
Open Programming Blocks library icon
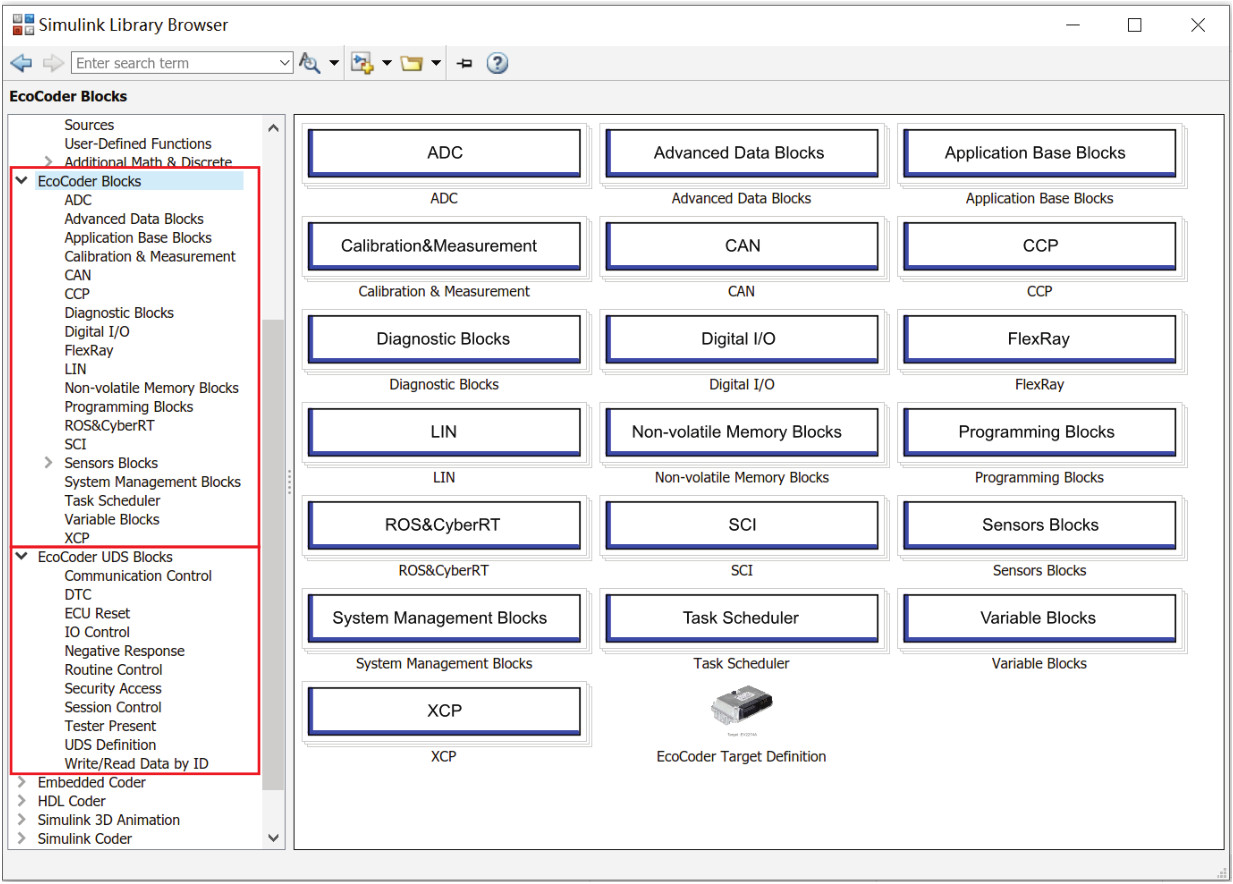[1039, 432]
